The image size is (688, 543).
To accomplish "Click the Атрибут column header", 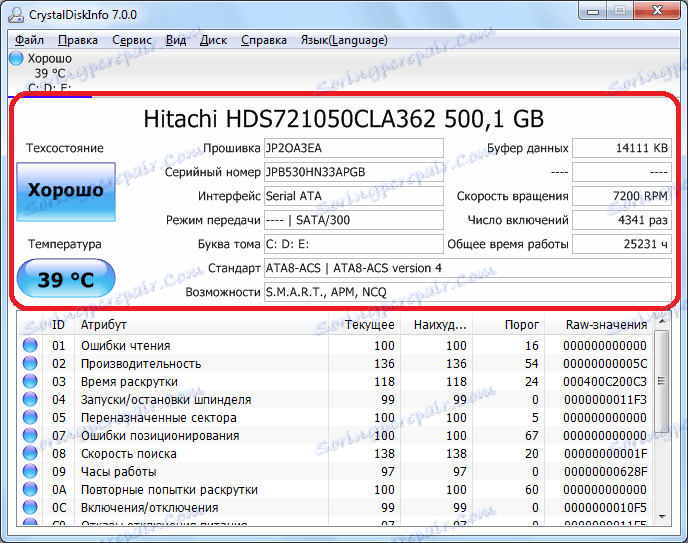I will (202, 325).
